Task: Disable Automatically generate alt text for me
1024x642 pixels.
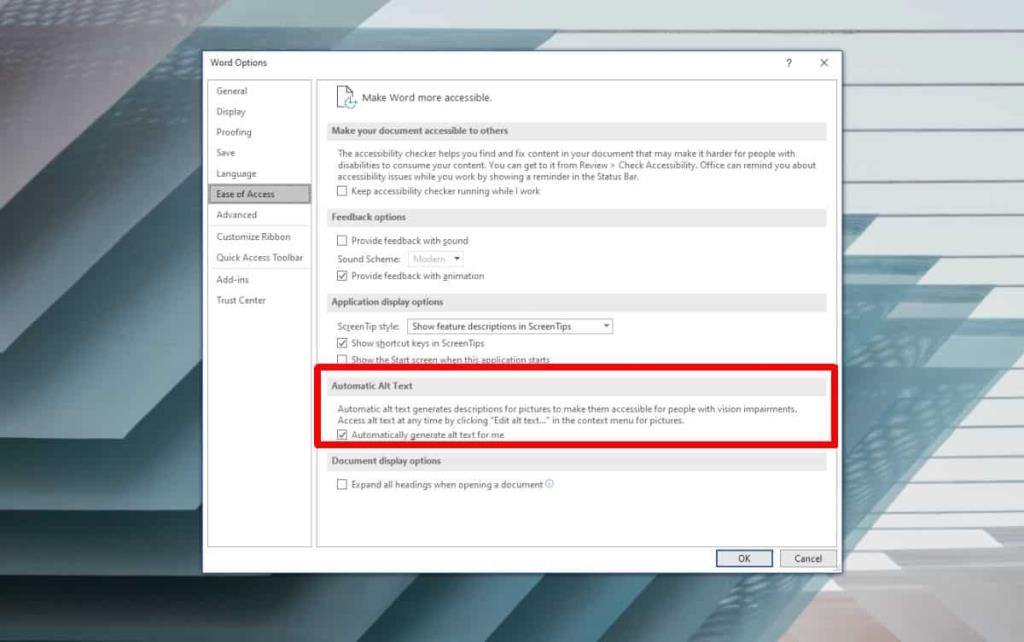Action: [340, 434]
